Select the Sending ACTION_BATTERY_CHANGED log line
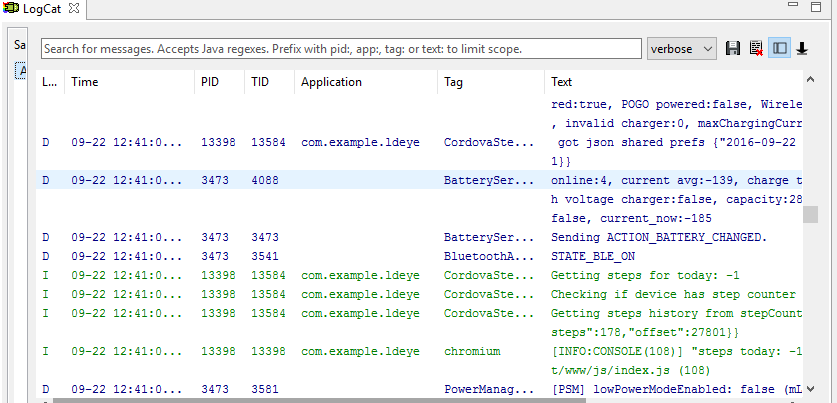Viewport: 837px width, 403px height. (x=420, y=237)
